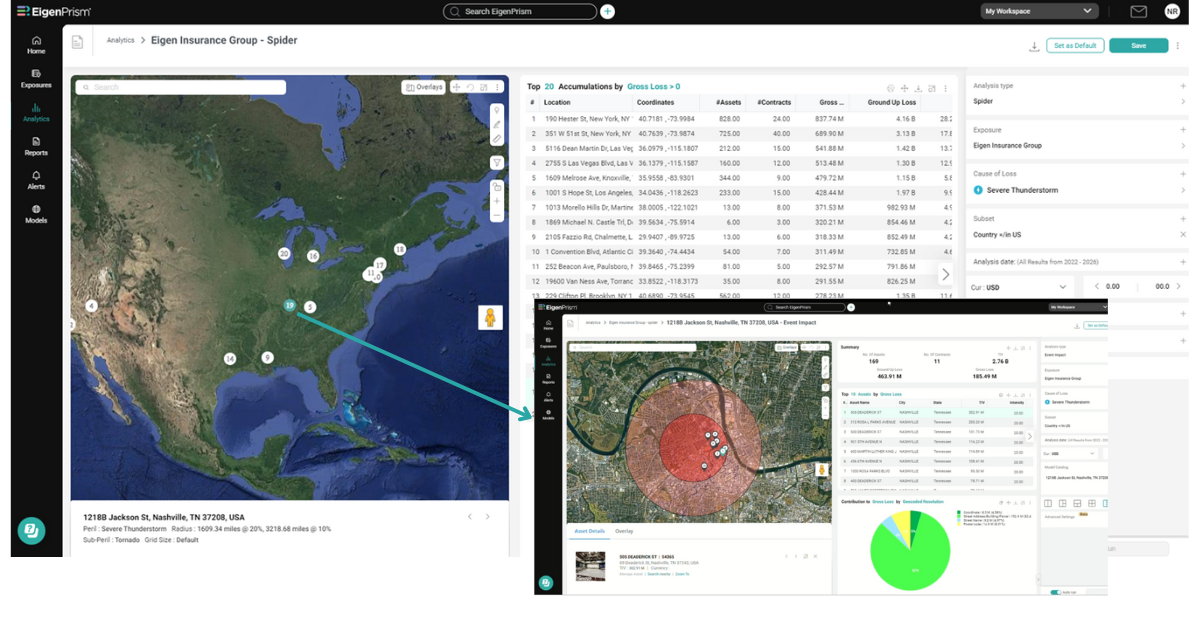Click the Search EigenPrism field
Image resolution: width=1200 pixels, height=627 pixels.
(x=520, y=11)
